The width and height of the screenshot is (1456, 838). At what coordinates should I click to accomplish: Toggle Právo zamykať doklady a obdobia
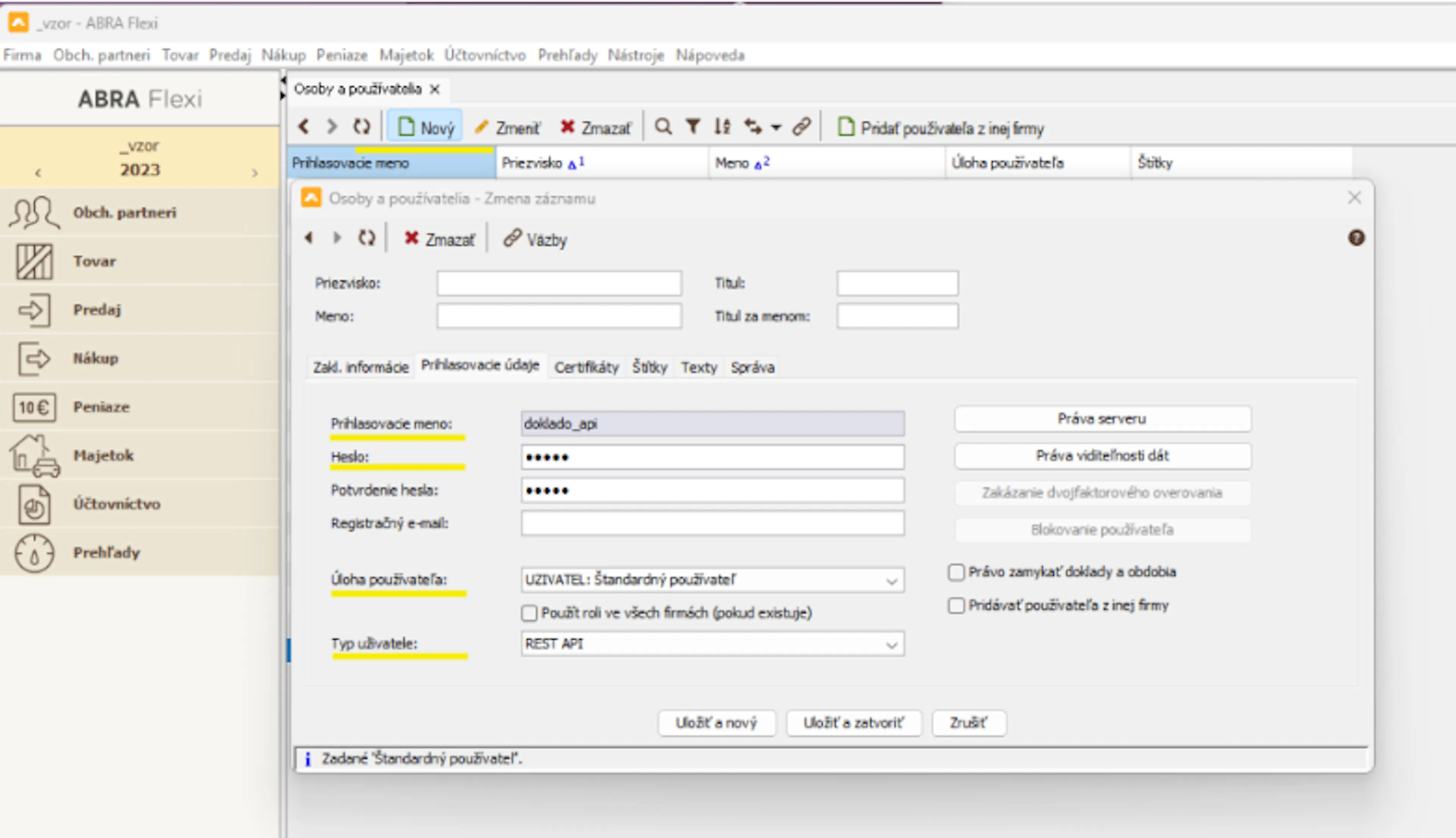click(956, 572)
